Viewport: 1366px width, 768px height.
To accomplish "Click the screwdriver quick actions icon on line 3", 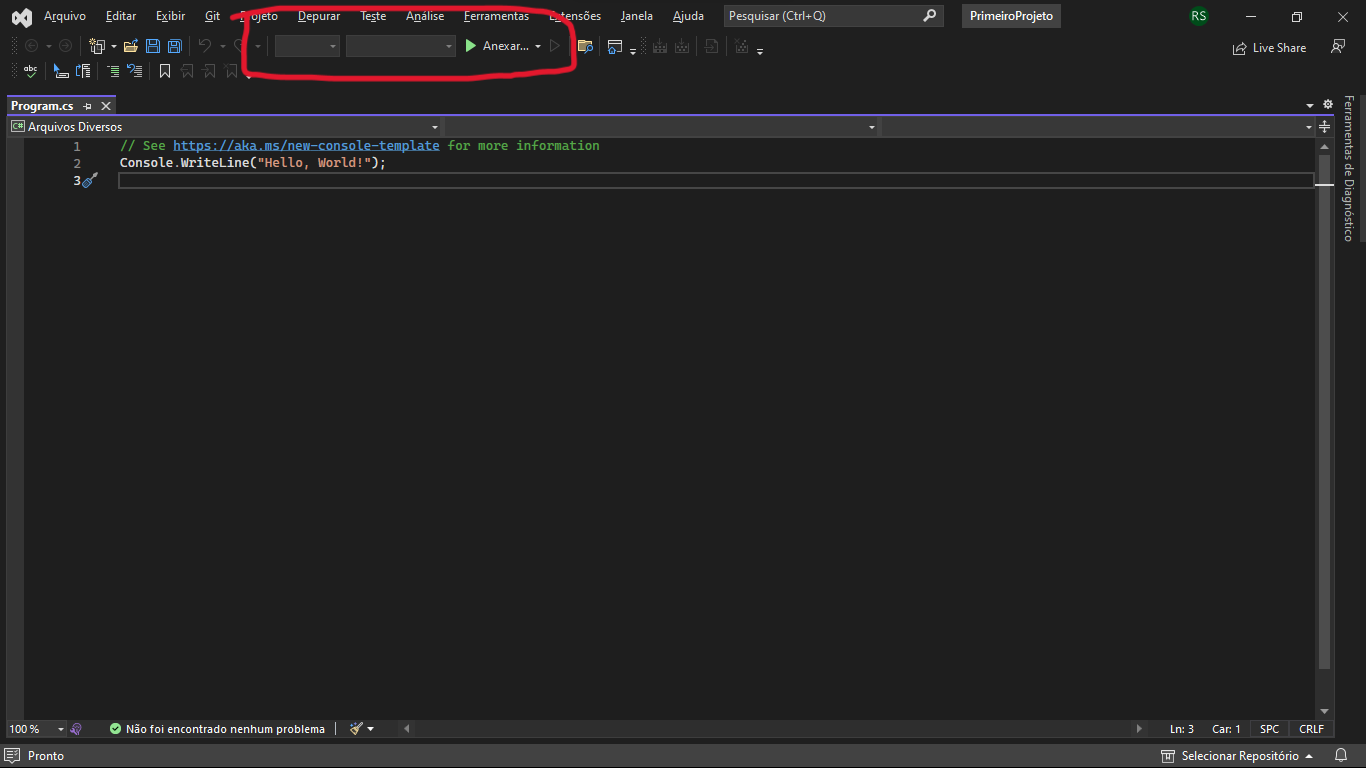I will (x=90, y=180).
